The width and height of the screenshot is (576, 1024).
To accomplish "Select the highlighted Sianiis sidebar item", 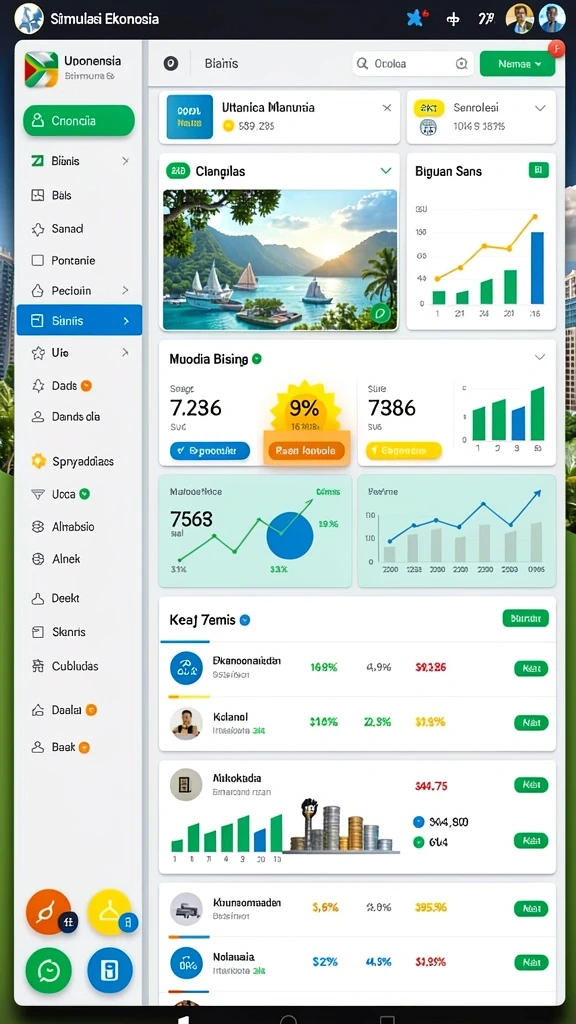I will click(x=79, y=320).
